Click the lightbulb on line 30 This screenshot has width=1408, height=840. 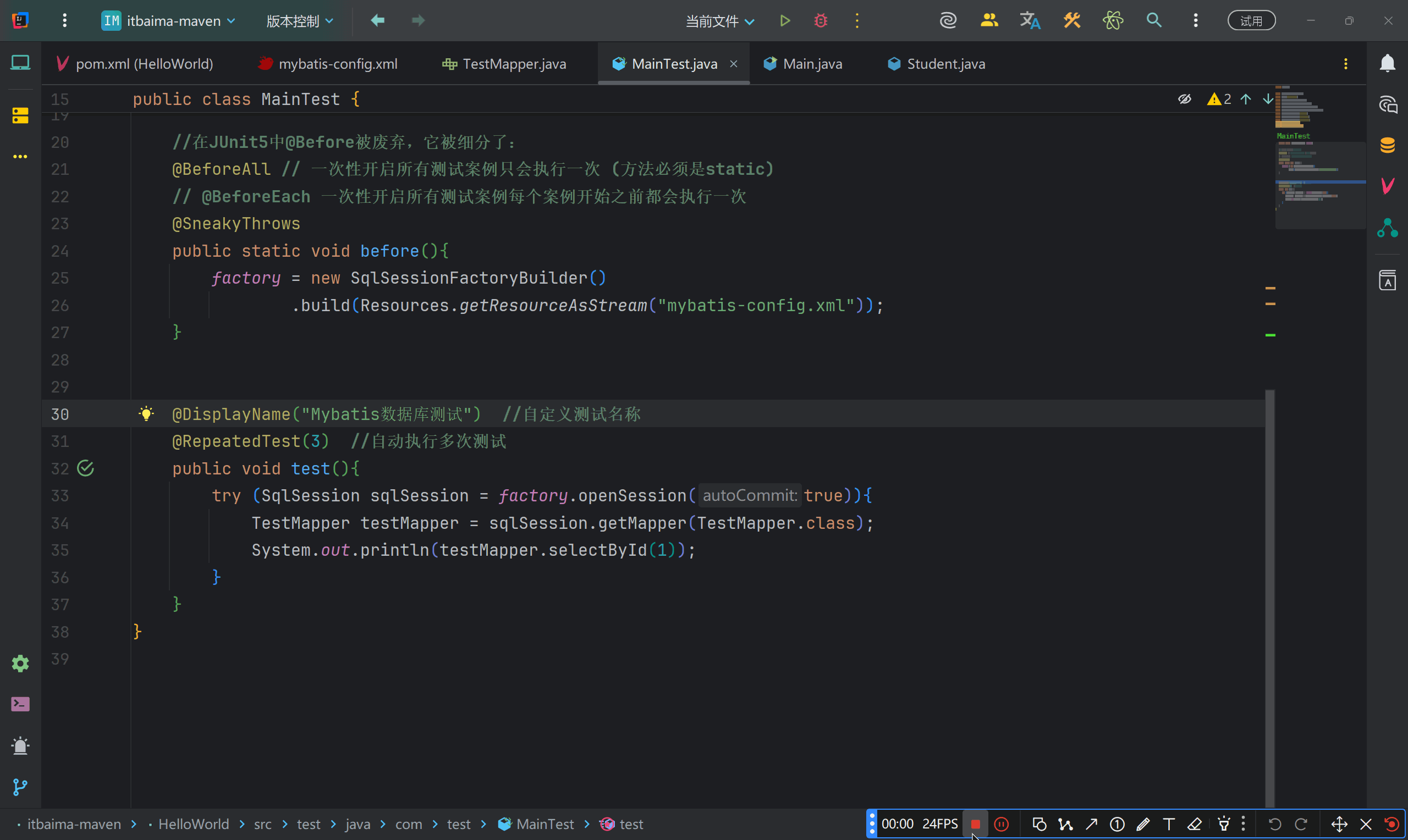146,414
